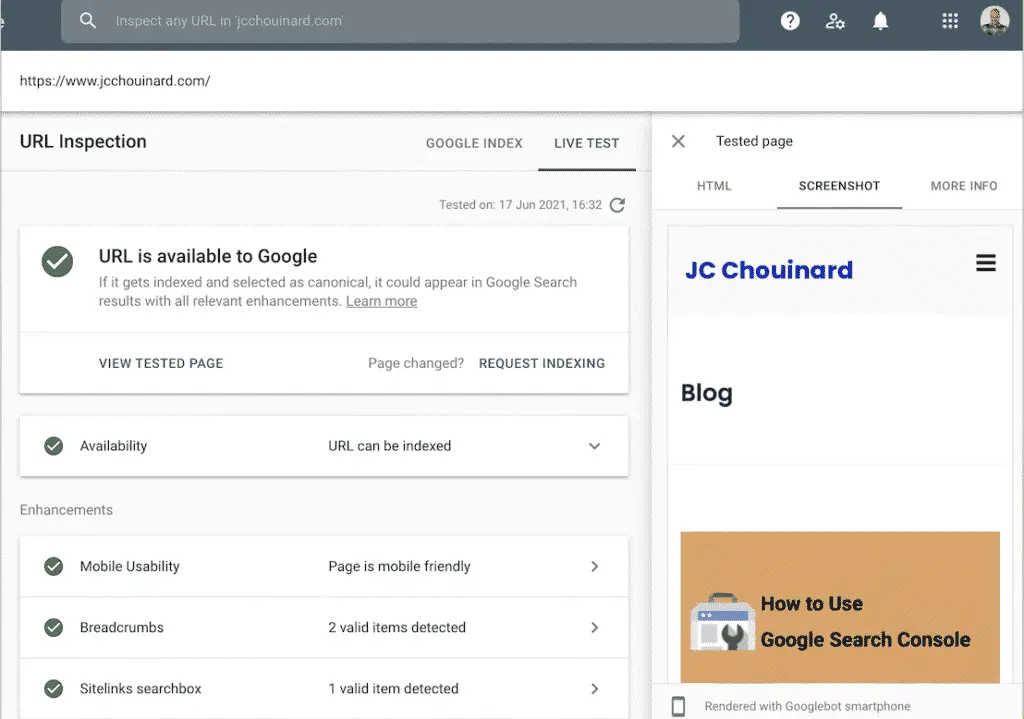Click 'Rendered with Googlebot smartphone' text
The image size is (1024, 719).
[807, 706]
